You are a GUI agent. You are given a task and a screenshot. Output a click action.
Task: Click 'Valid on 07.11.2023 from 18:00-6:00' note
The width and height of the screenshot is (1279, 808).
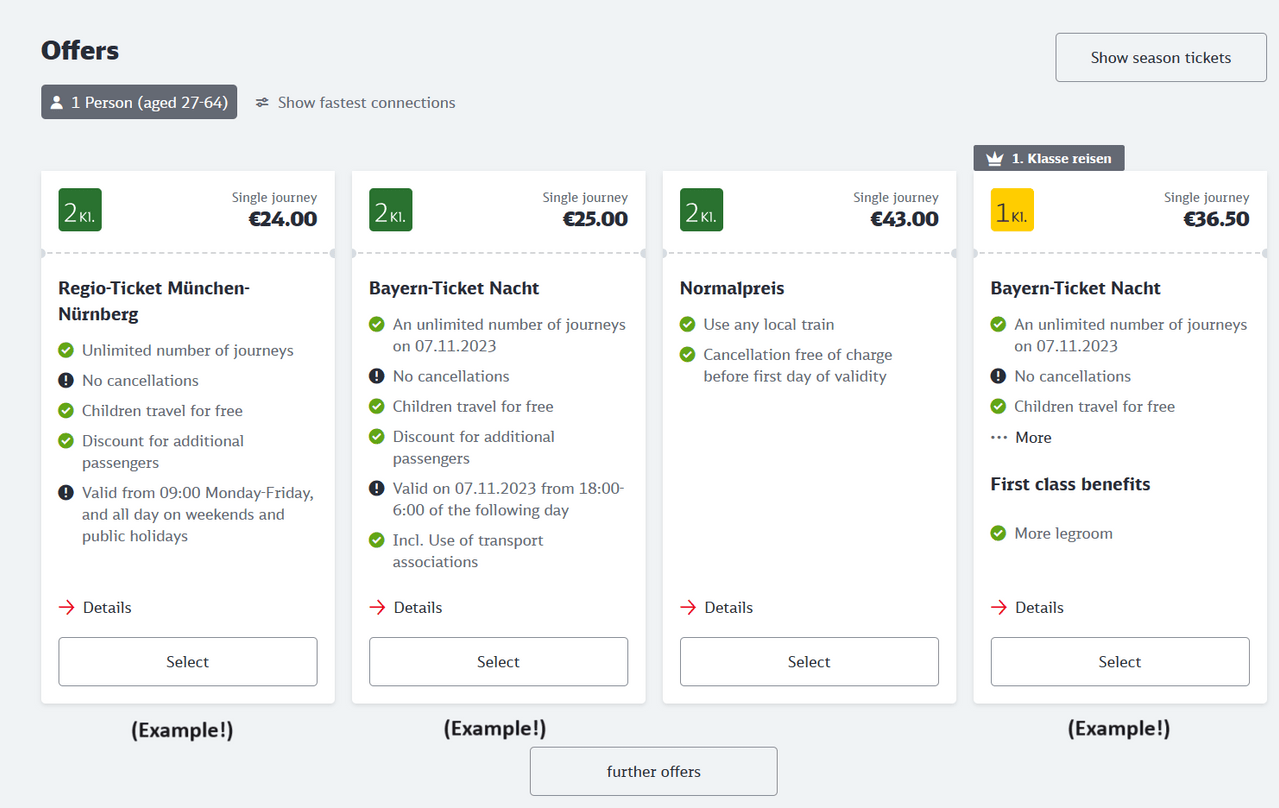pyautogui.click(x=508, y=499)
